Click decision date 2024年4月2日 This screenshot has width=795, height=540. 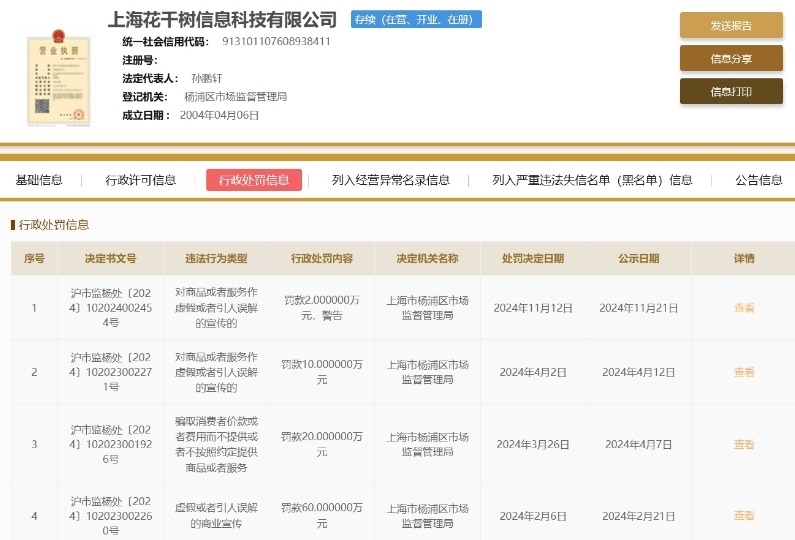(x=533, y=372)
